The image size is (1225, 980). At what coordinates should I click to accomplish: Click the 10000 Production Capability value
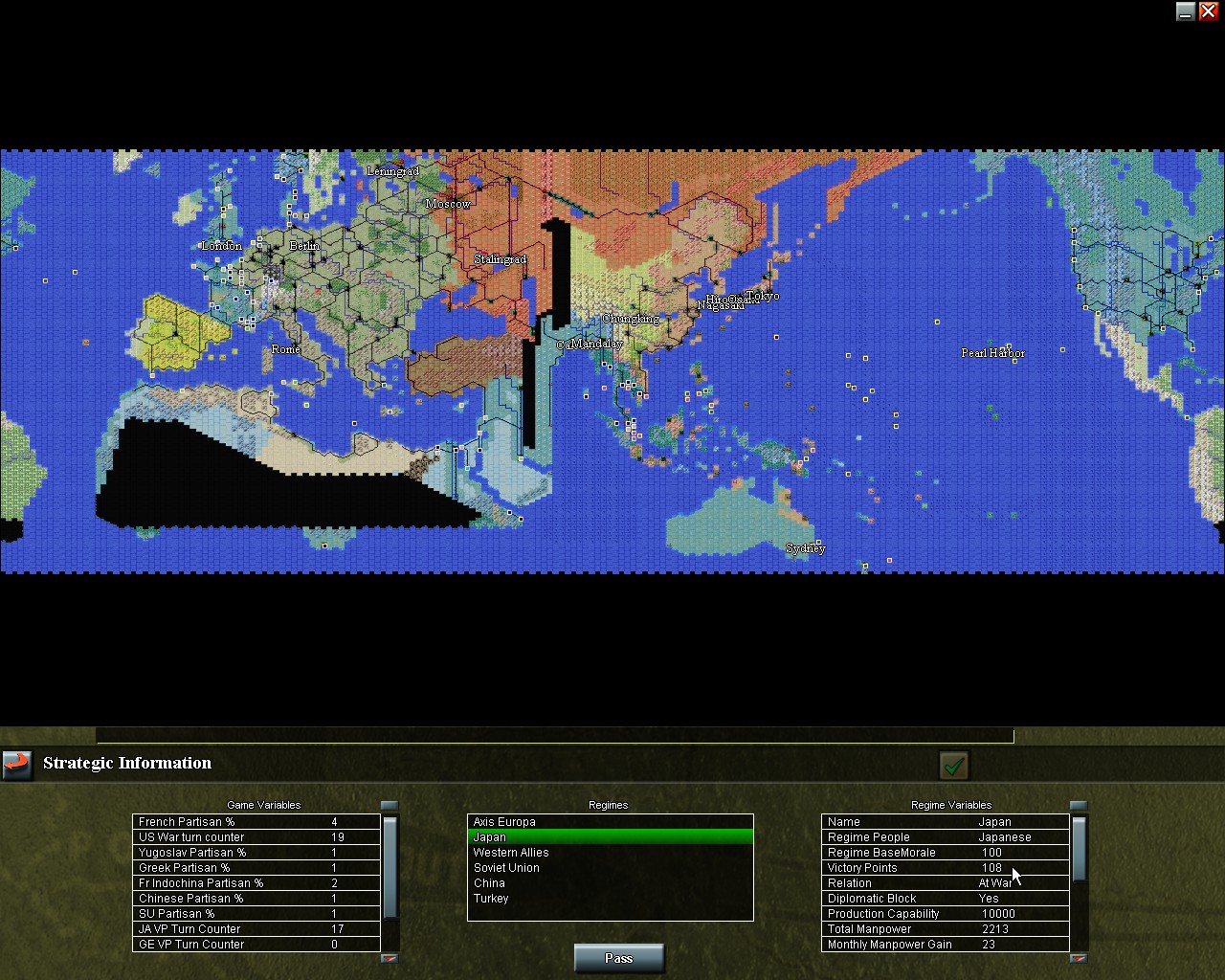click(998, 914)
